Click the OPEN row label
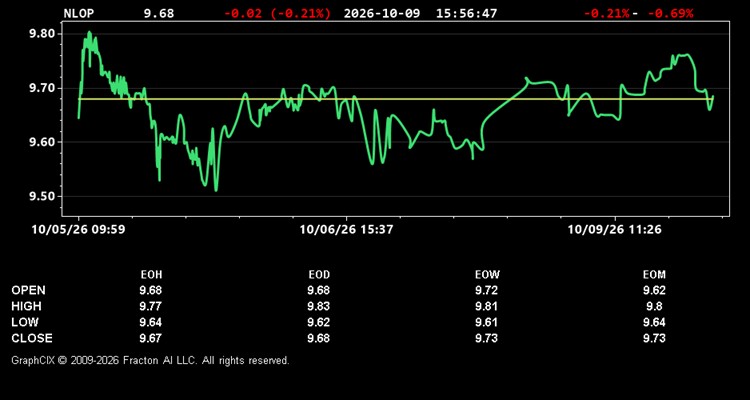 point(29,290)
